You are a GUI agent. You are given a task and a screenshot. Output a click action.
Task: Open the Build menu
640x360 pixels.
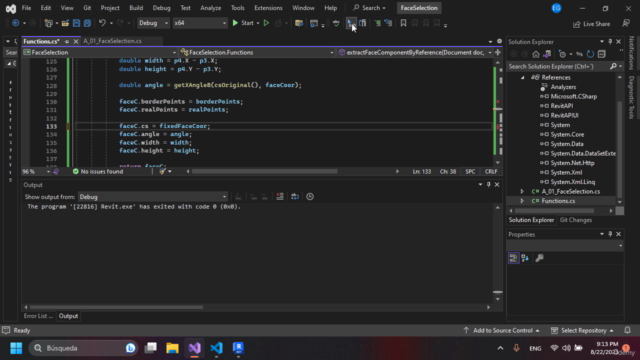pyautogui.click(x=136, y=8)
